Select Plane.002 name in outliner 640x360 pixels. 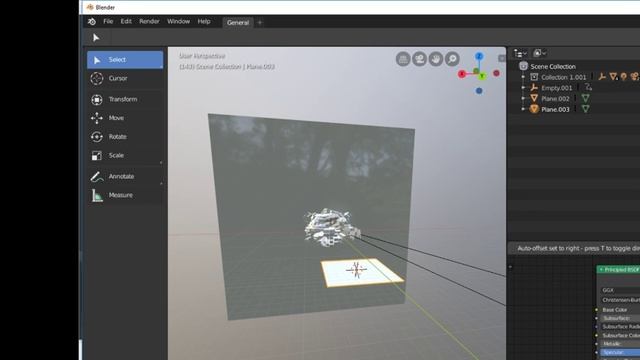pyautogui.click(x=555, y=99)
